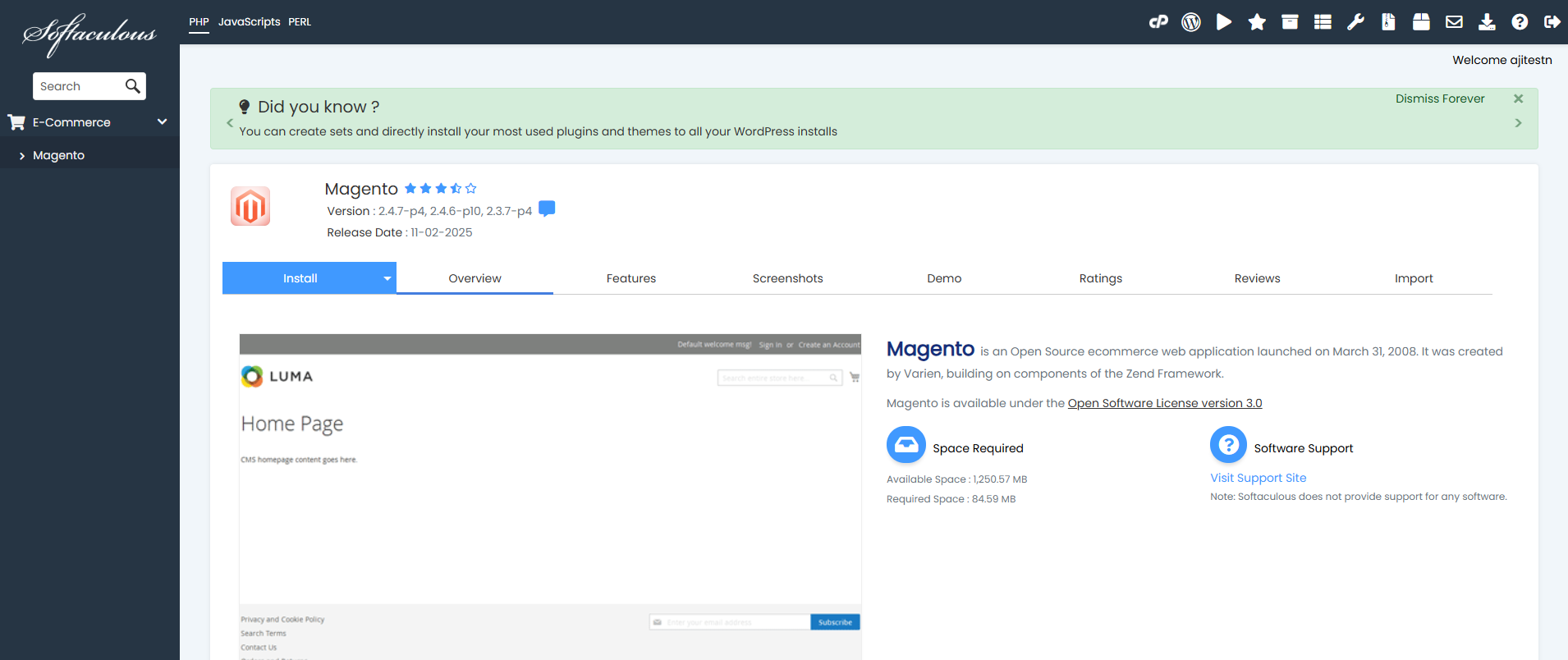Open the task list icon in top bar
1568x660 pixels.
coord(1323,22)
